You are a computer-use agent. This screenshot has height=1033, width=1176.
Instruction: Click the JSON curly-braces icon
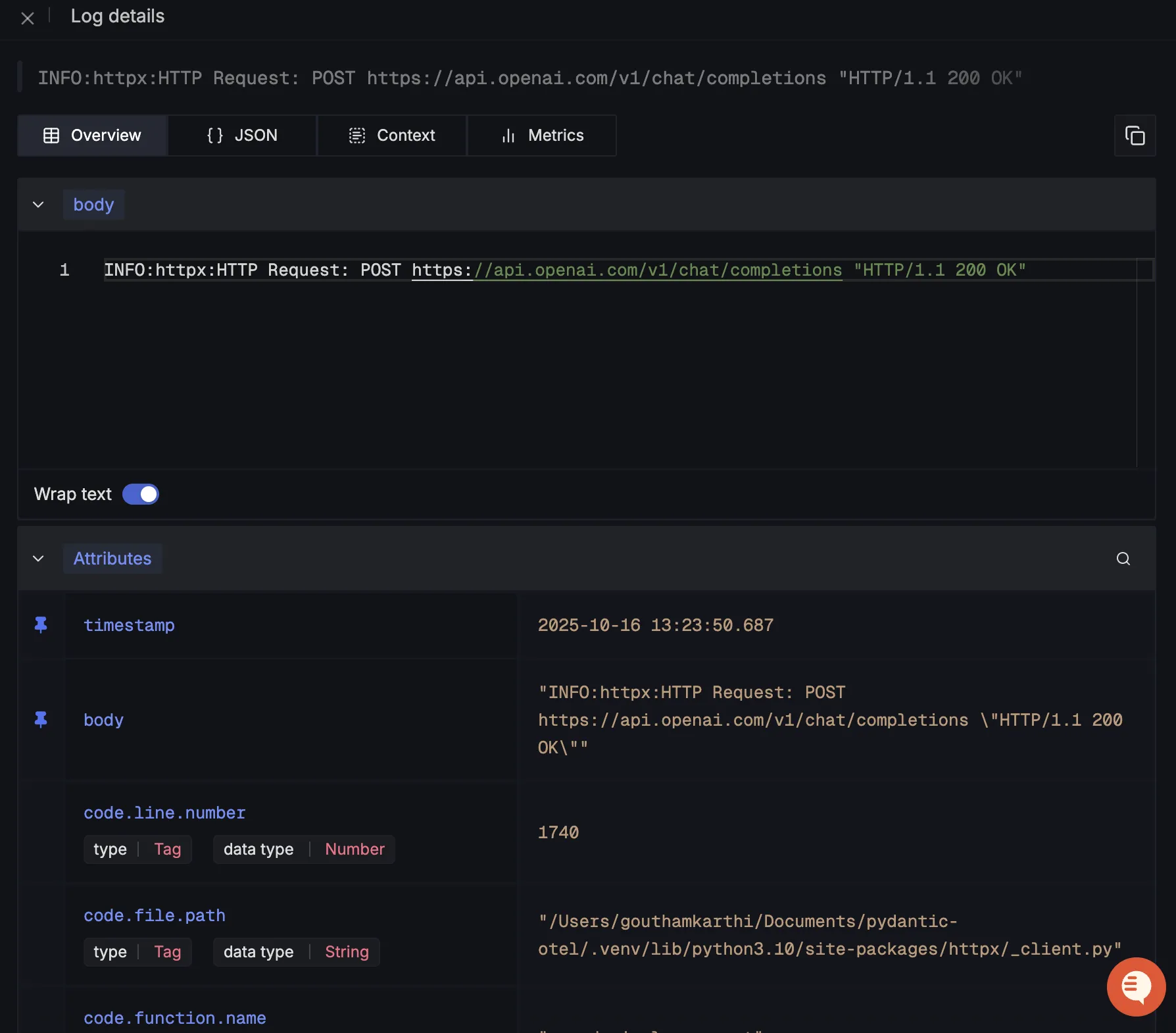coord(214,136)
